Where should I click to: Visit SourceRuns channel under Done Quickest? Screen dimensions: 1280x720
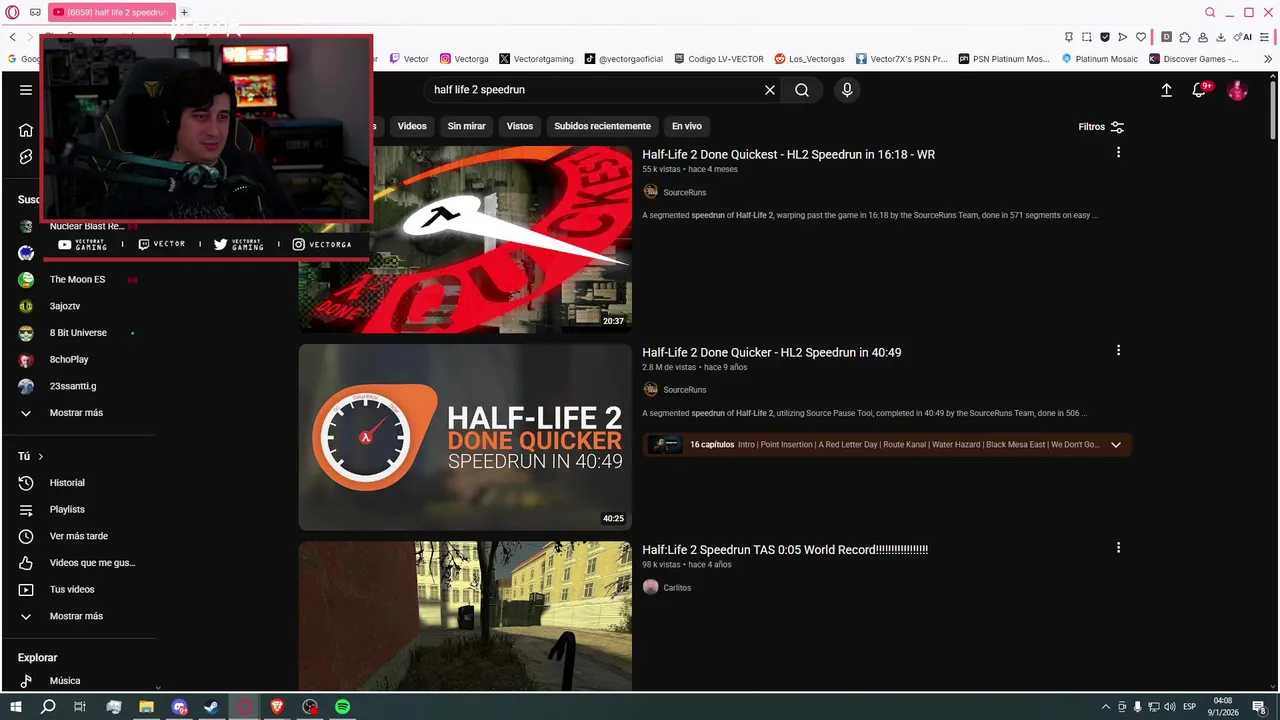tap(684, 192)
